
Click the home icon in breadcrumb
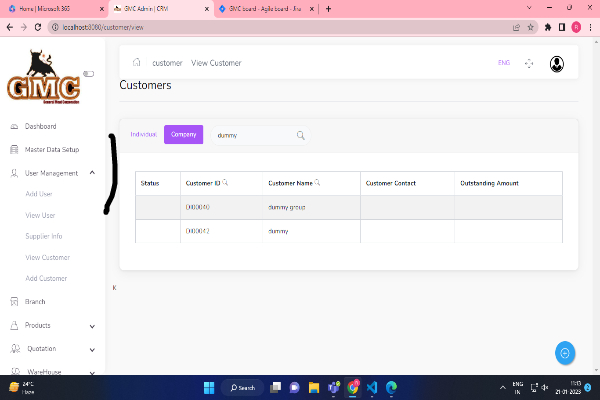[136, 63]
